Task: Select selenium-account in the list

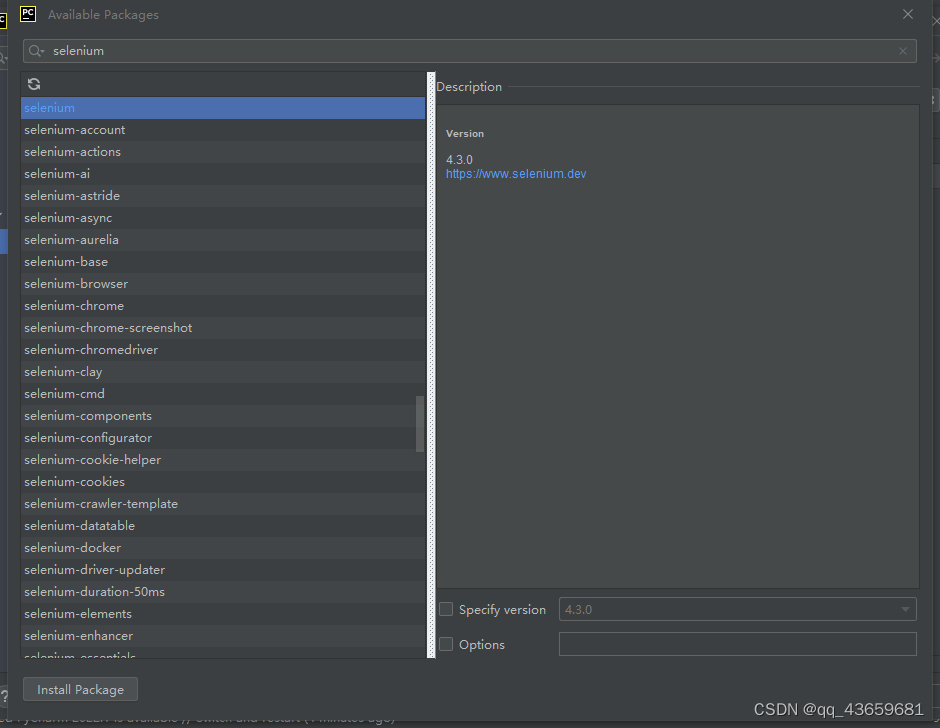Action: [x=223, y=130]
